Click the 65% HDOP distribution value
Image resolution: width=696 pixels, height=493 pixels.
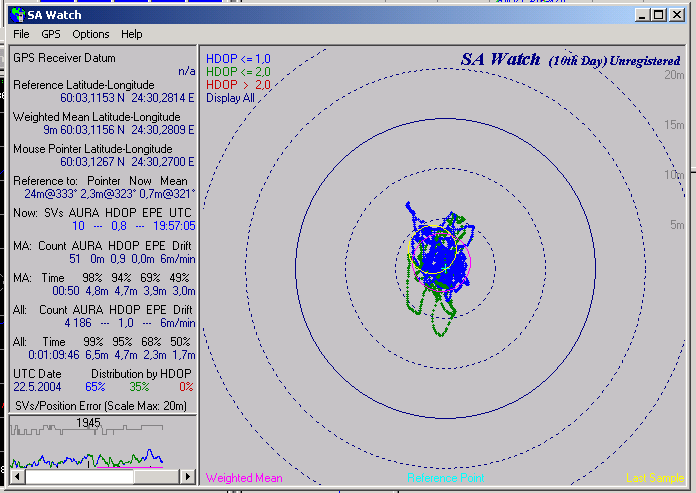tap(95, 387)
